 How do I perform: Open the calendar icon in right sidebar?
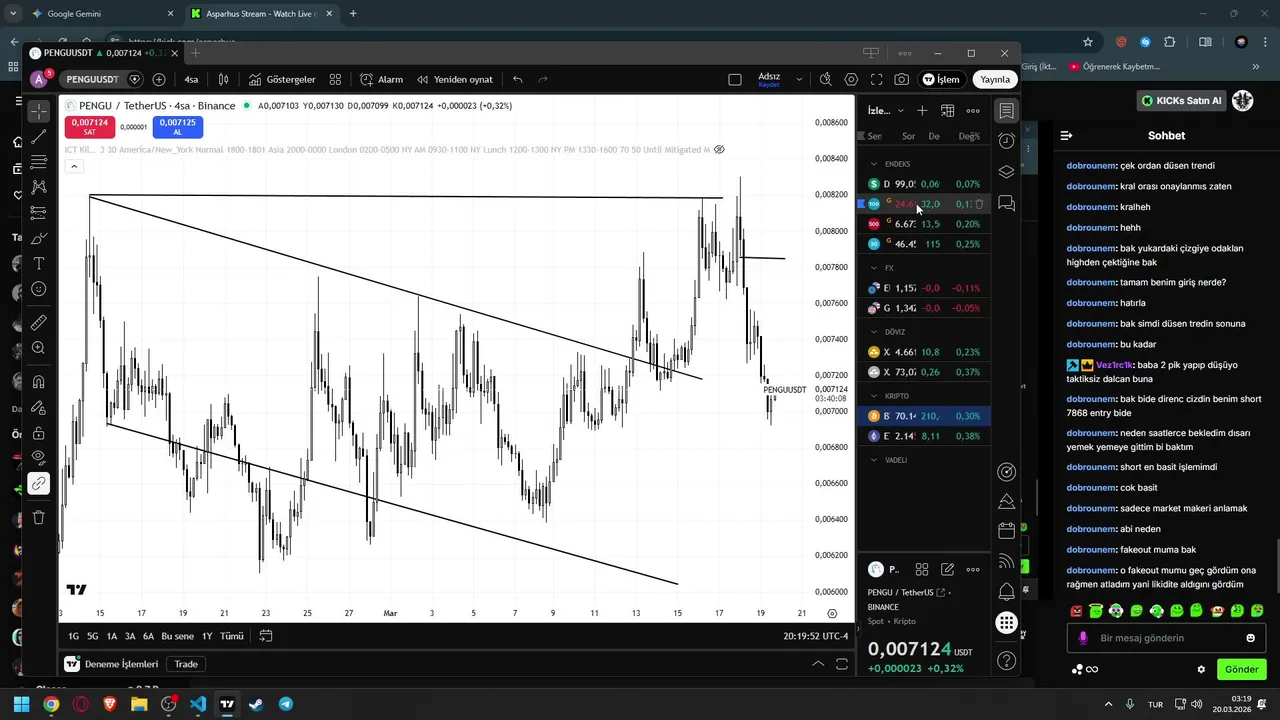[x=1007, y=530]
